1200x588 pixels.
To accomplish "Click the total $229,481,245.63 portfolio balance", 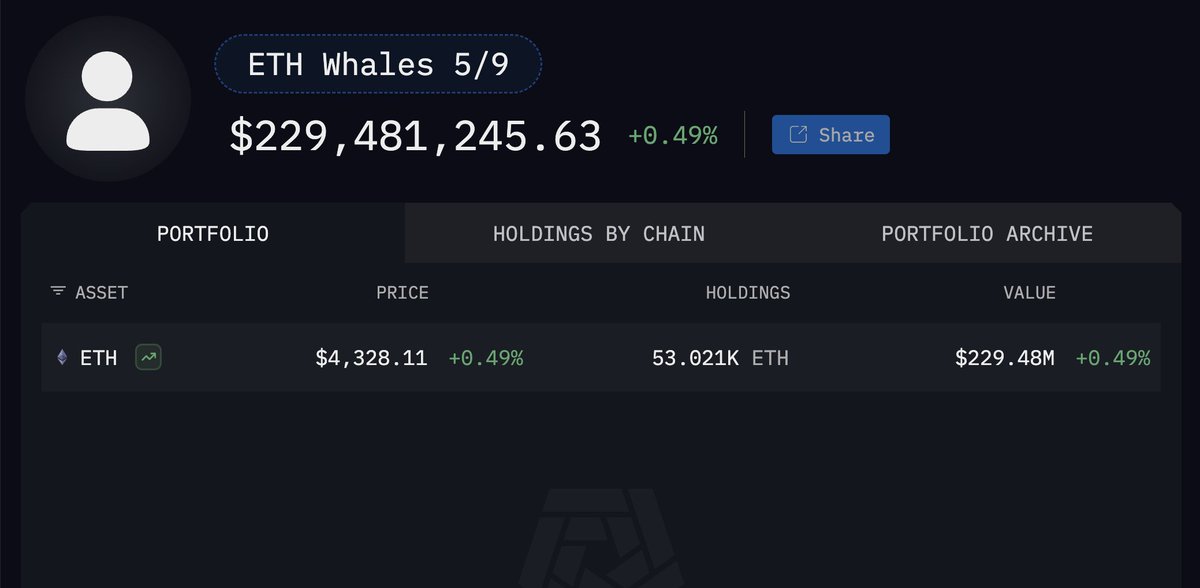I will [x=415, y=136].
